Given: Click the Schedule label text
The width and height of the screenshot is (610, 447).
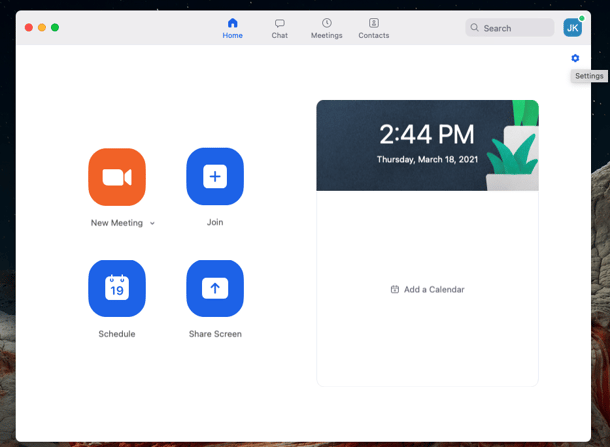Looking at the screenshot, I should 117,334.
